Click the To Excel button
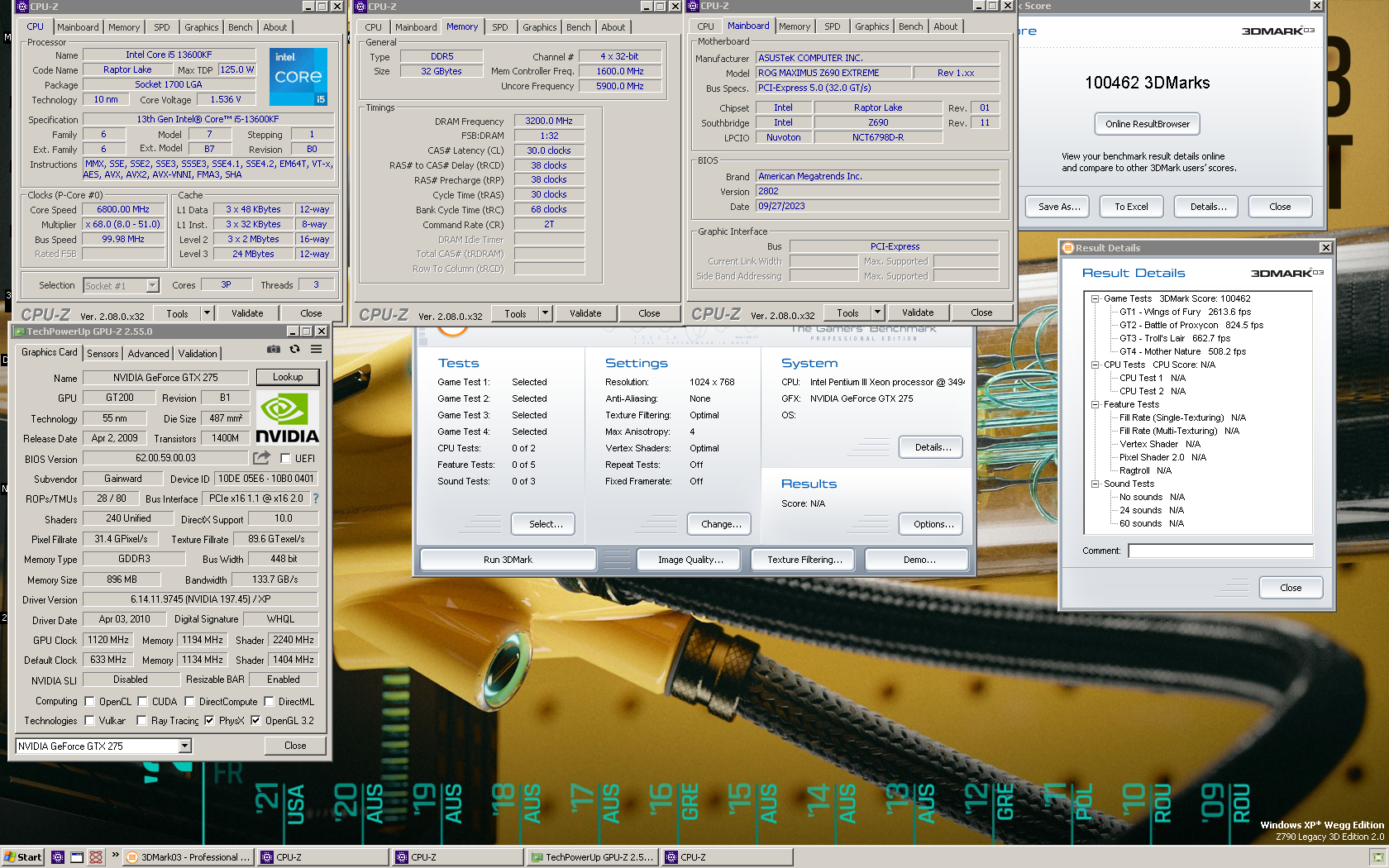Viewport: 1389px width, 868px height. coord(1131,207)
